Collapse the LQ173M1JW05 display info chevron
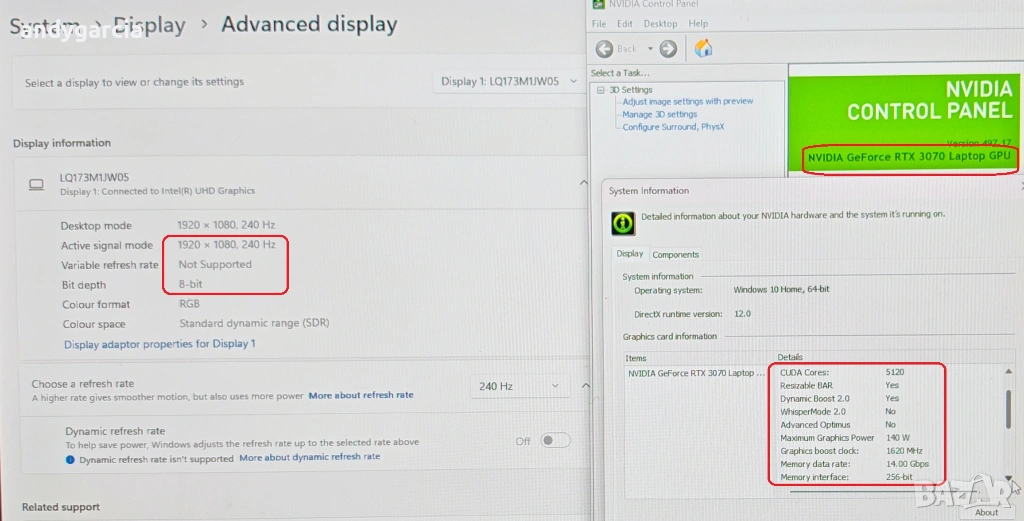This screenshot has height=521, width=1024. click(583, 183)
